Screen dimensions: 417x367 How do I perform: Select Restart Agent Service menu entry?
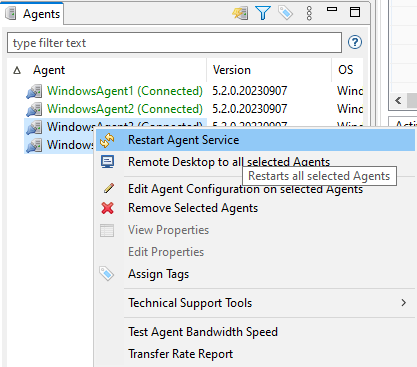pyautogui.click(x=255, y=140)
